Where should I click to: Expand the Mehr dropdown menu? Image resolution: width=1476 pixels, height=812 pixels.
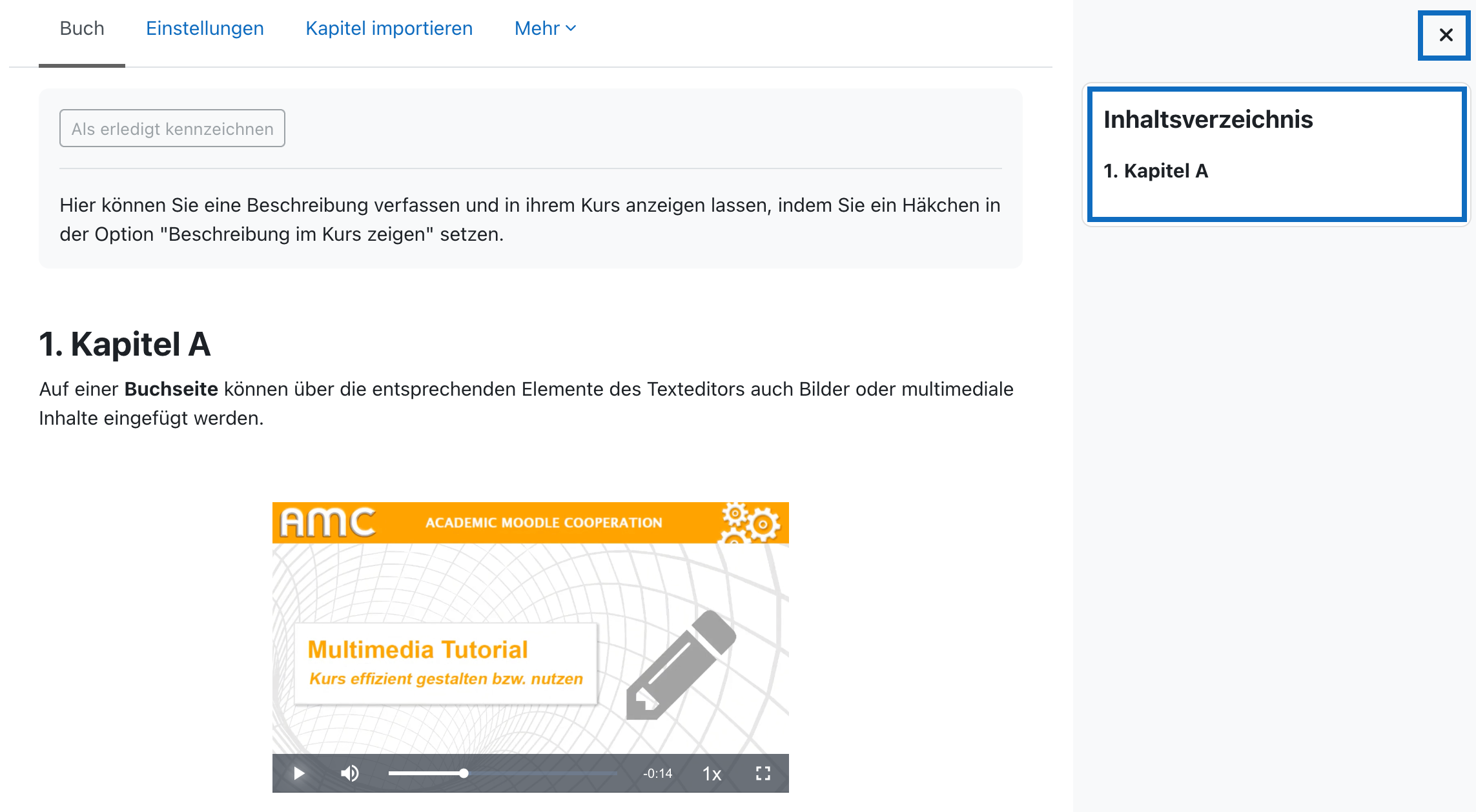(x=545, y=28)
